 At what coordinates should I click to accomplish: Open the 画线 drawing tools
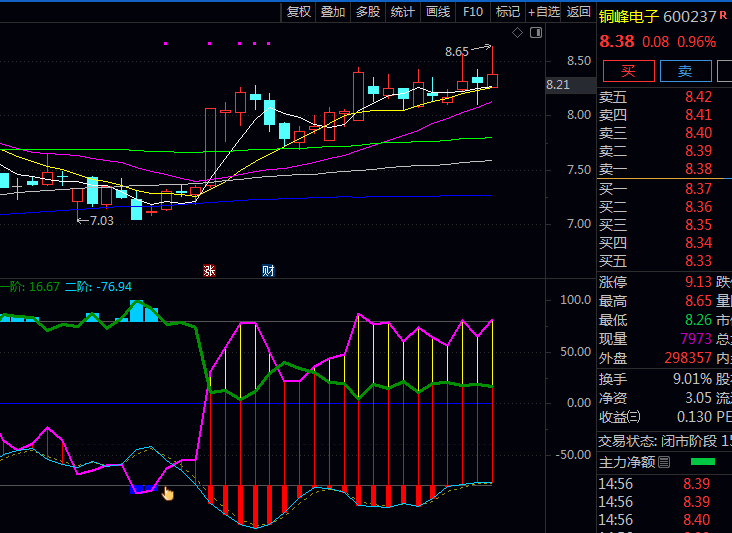point(438,12)
